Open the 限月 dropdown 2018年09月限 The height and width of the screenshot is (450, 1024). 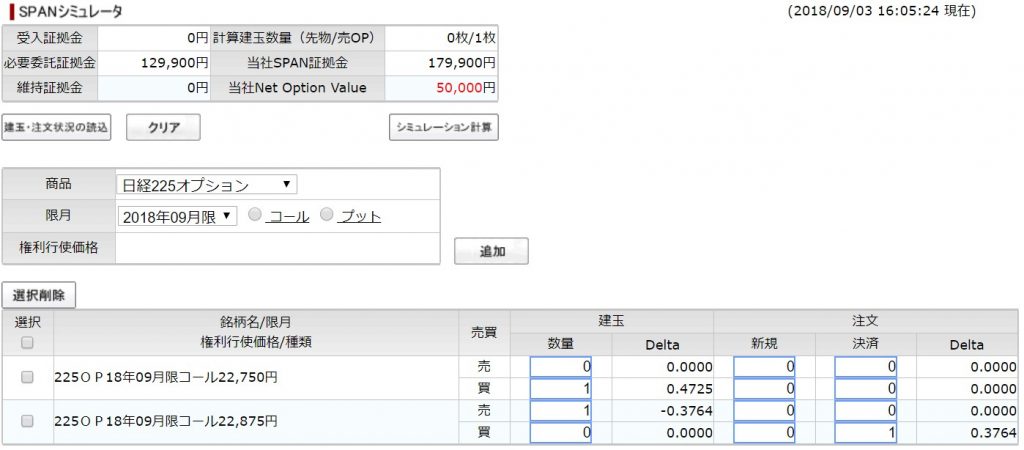click(178, 217)
